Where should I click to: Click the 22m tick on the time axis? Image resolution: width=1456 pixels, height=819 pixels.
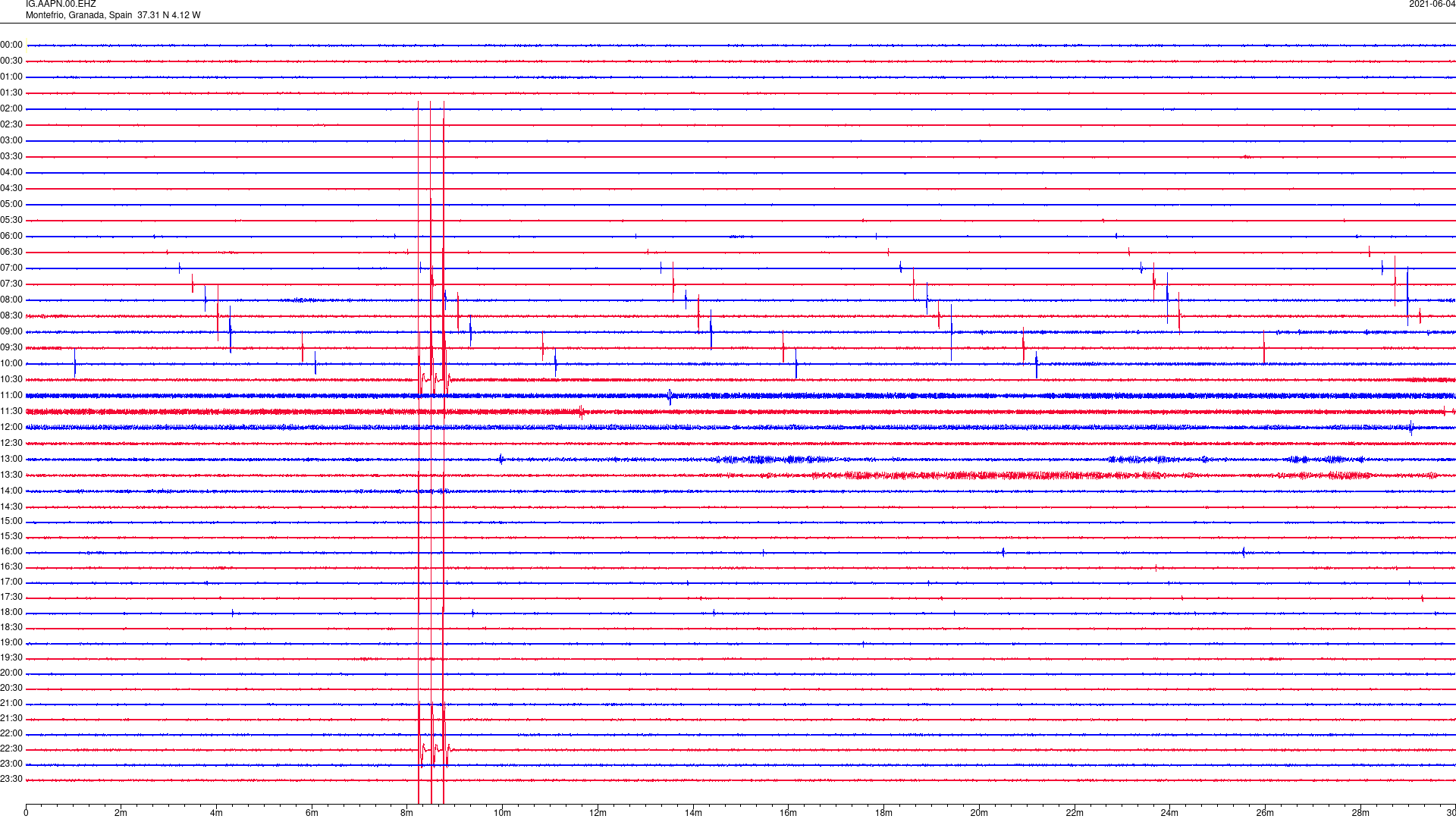1075,813
